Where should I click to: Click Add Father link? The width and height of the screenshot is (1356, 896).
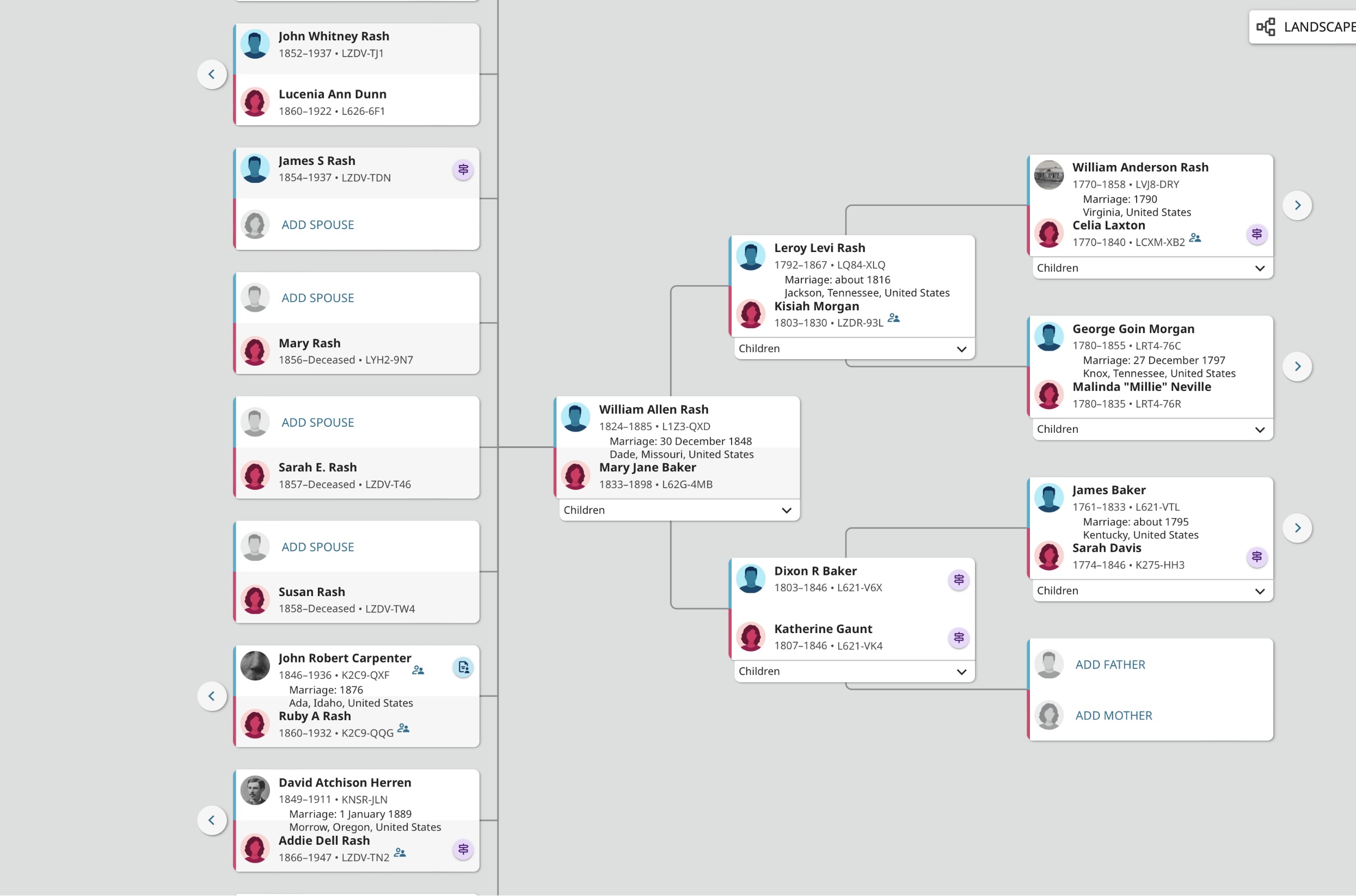[1110, 665]
